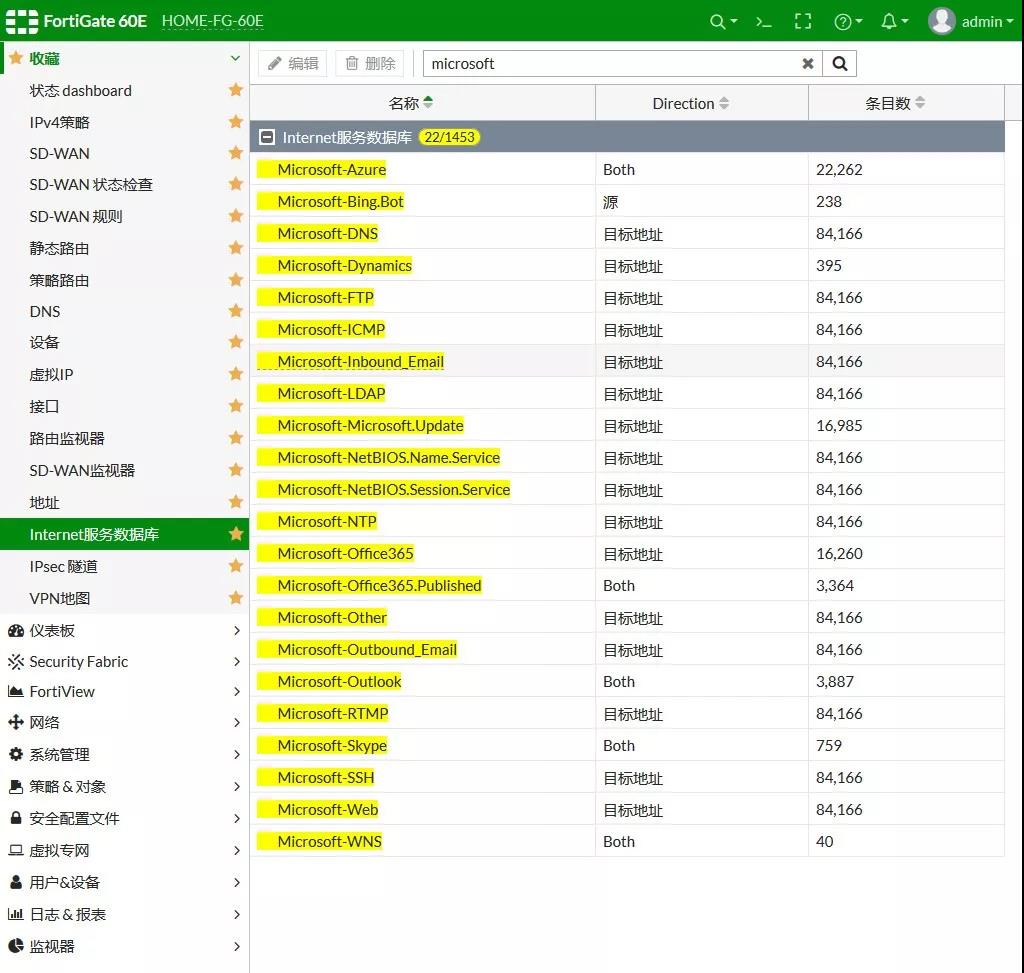Screen dimensions: 1024x973
Task: Open SD-WAN监视器 menu item
Action: pyautogui.click(x=82, y=470)
